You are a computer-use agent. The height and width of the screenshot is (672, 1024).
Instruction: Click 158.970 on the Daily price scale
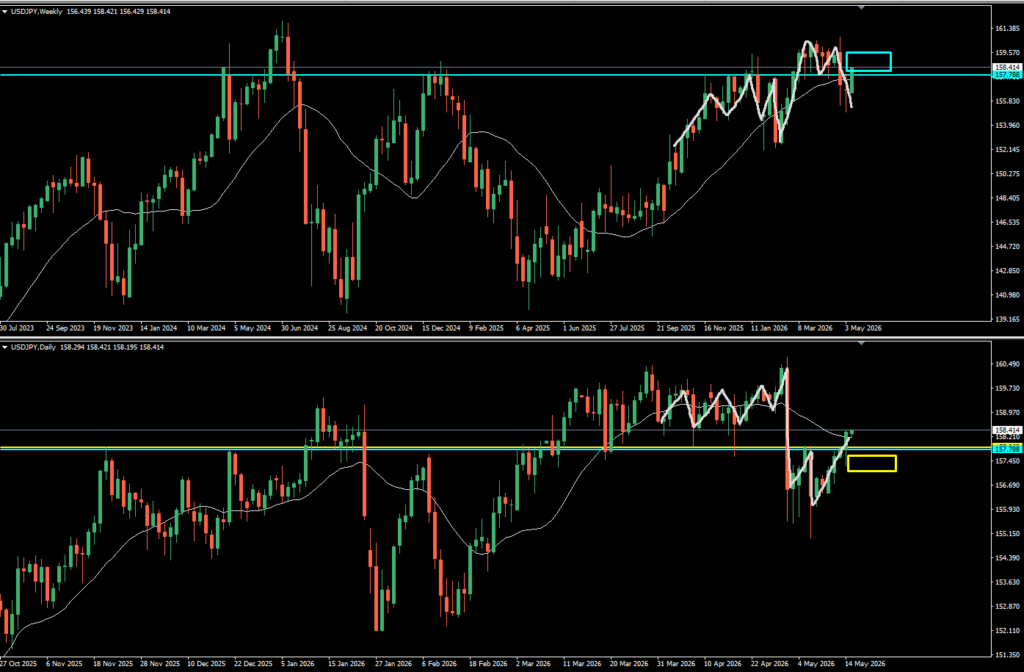(1008, 413)
